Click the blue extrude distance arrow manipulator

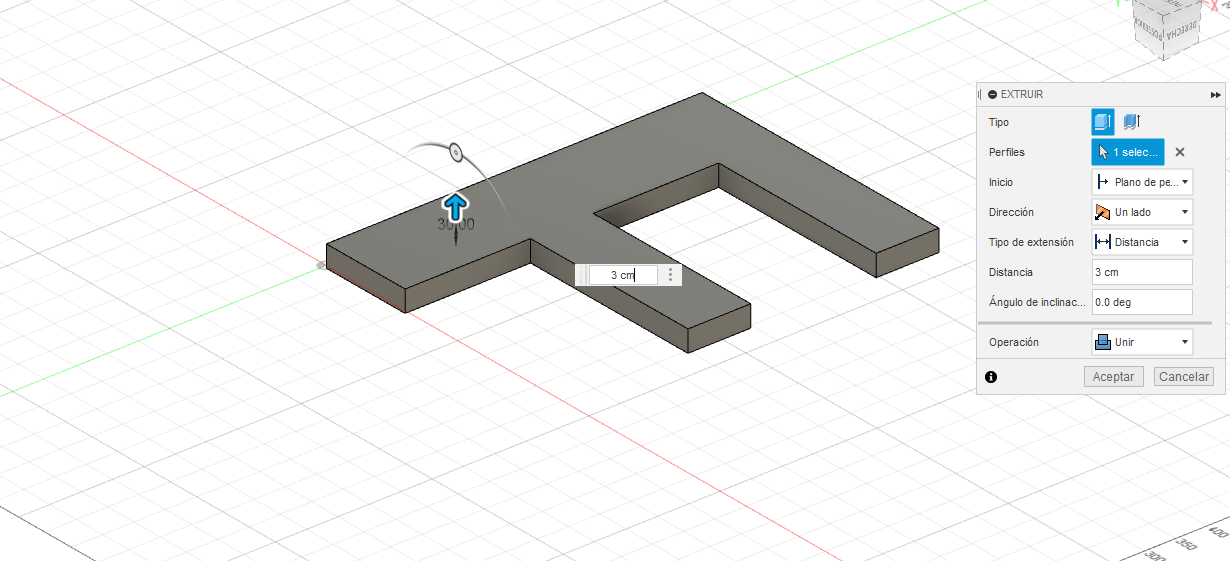[x=456, y=207]
